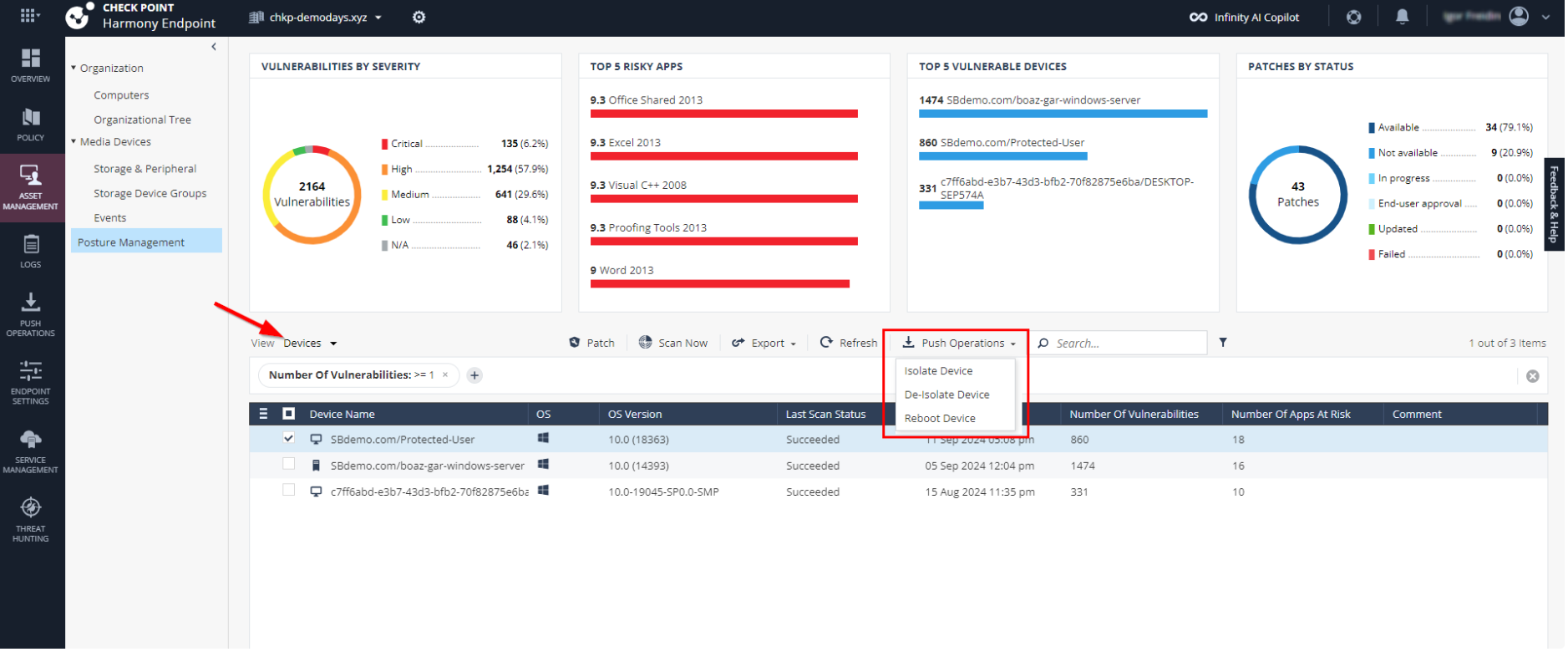Open Events in navigation tree

click(x=110, y=218)
